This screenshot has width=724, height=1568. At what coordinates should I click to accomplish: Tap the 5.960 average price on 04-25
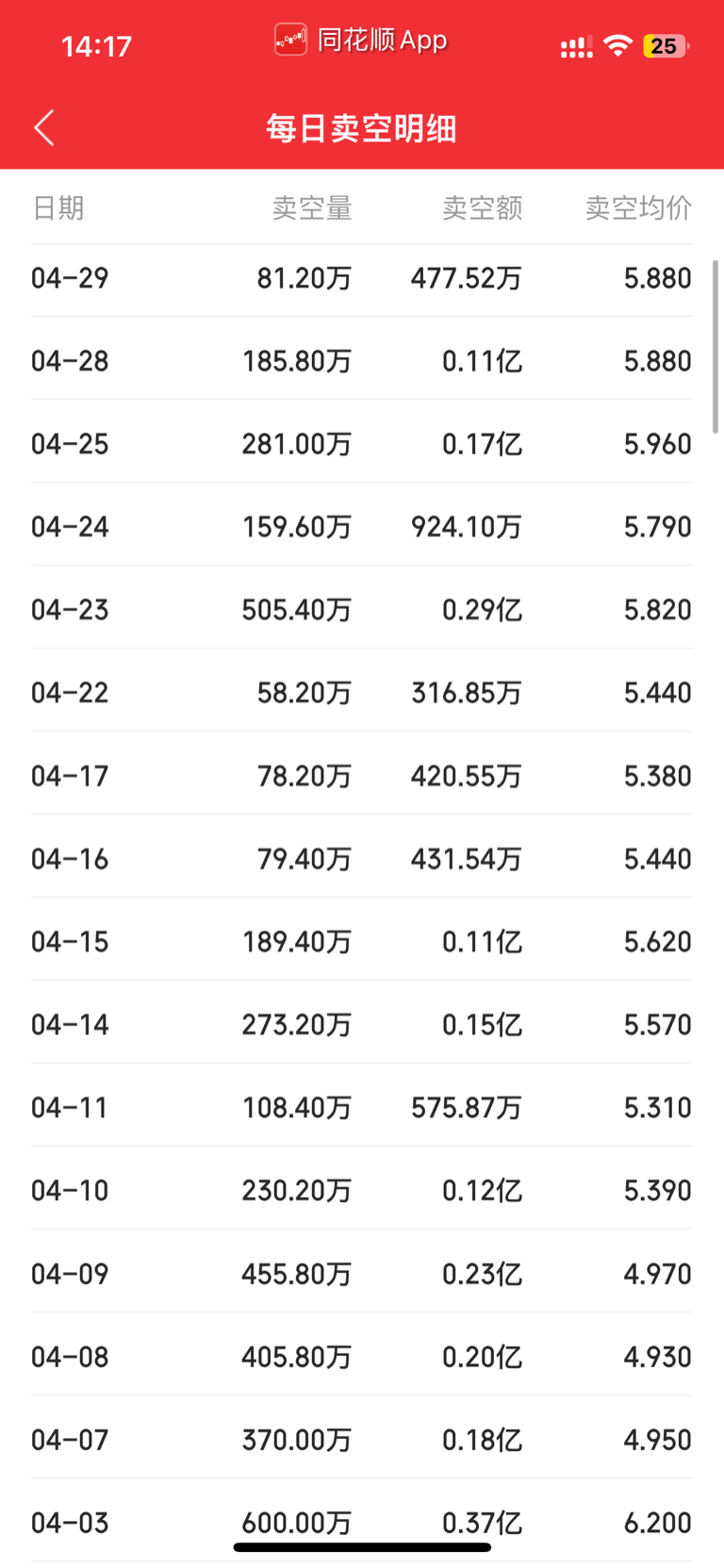pyautogui.click(x=658, y=444)
